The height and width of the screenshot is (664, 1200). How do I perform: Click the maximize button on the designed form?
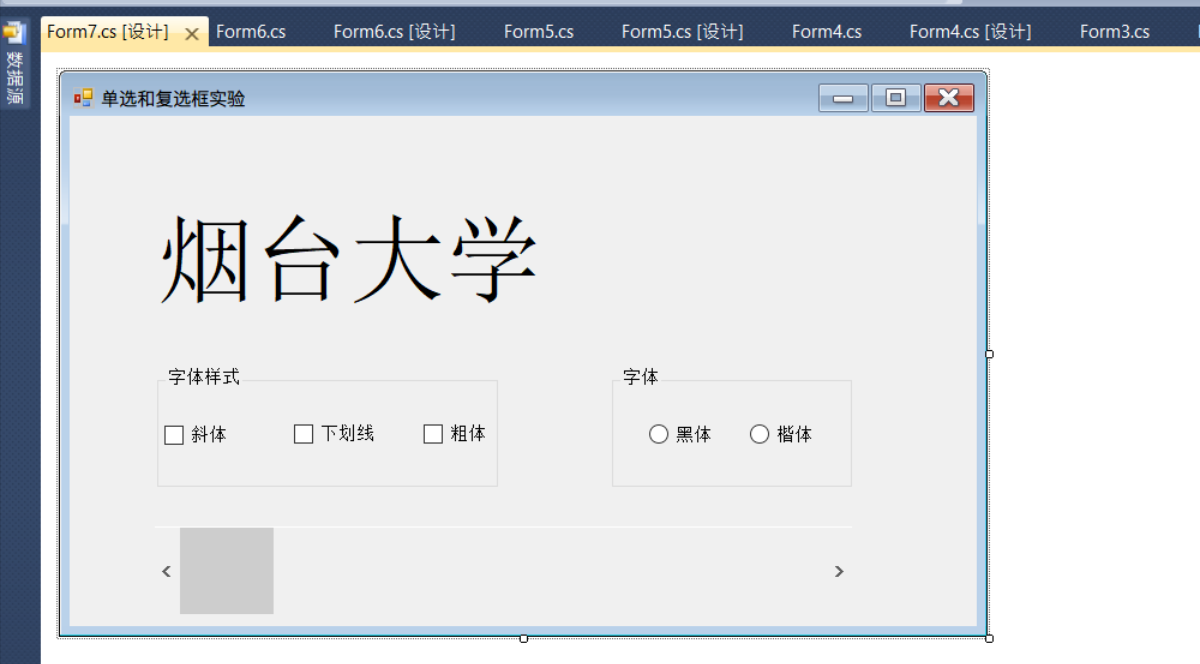896,97
